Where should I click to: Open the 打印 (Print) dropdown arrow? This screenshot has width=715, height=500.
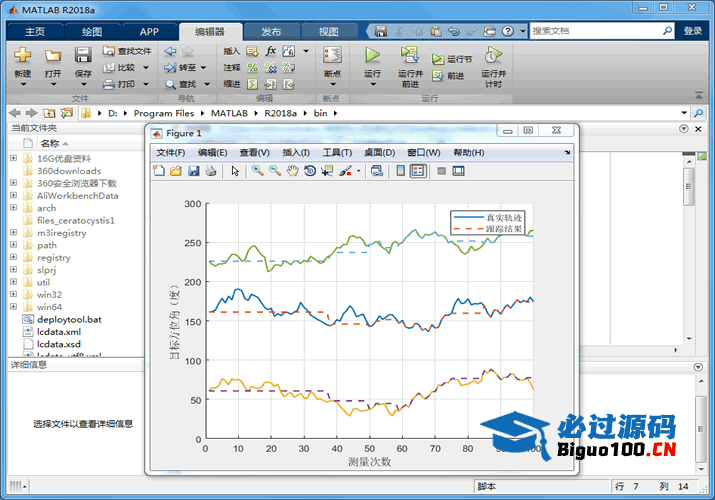point(146,84)
